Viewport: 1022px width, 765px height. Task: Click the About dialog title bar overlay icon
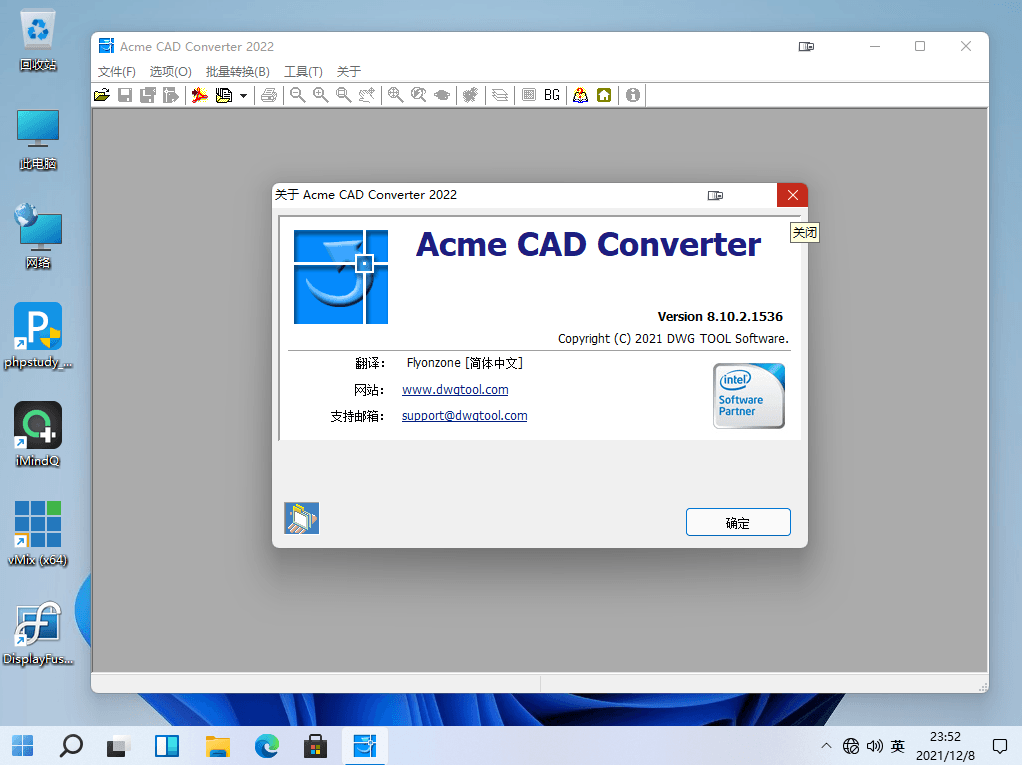point(715,195)
